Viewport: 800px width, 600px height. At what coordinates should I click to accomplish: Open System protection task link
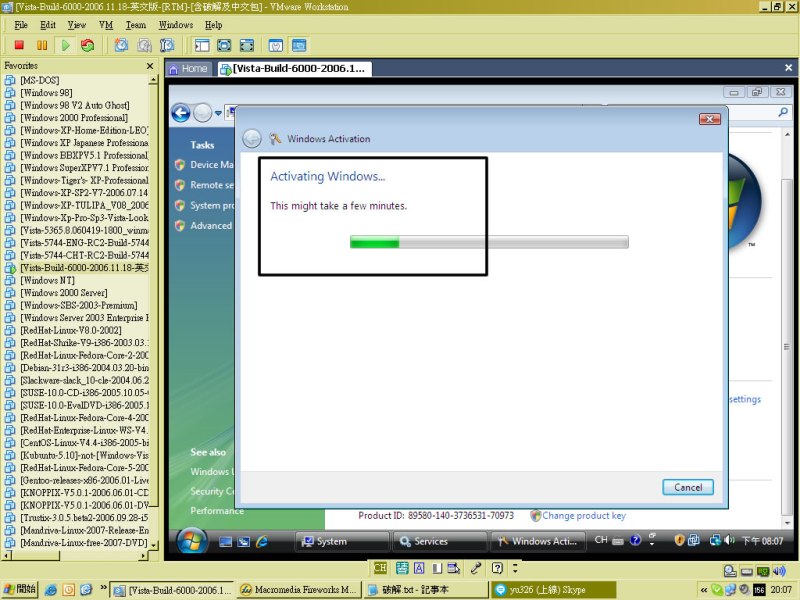[211, 206]
